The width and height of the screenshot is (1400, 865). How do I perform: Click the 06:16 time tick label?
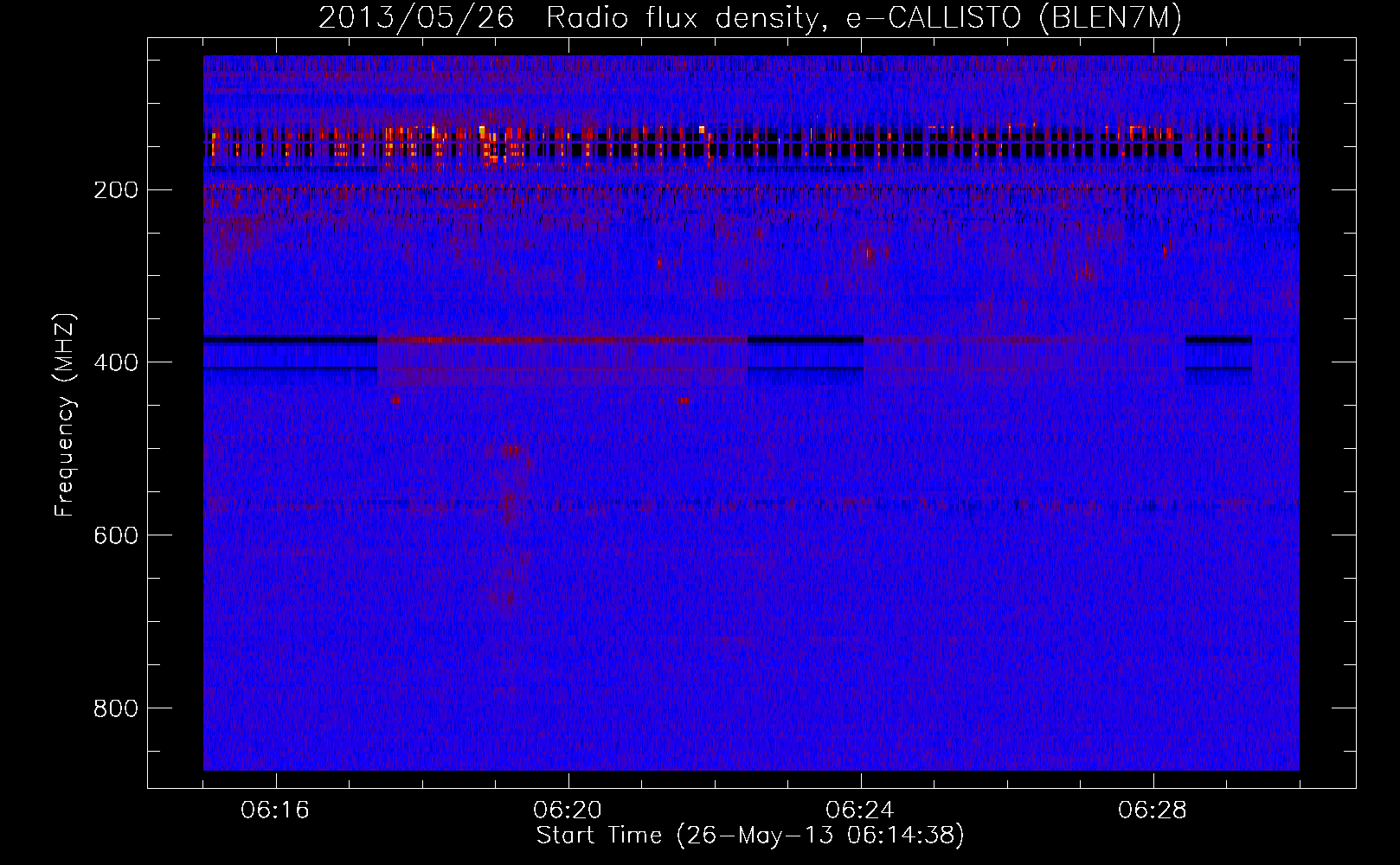(x=275, y=811)
